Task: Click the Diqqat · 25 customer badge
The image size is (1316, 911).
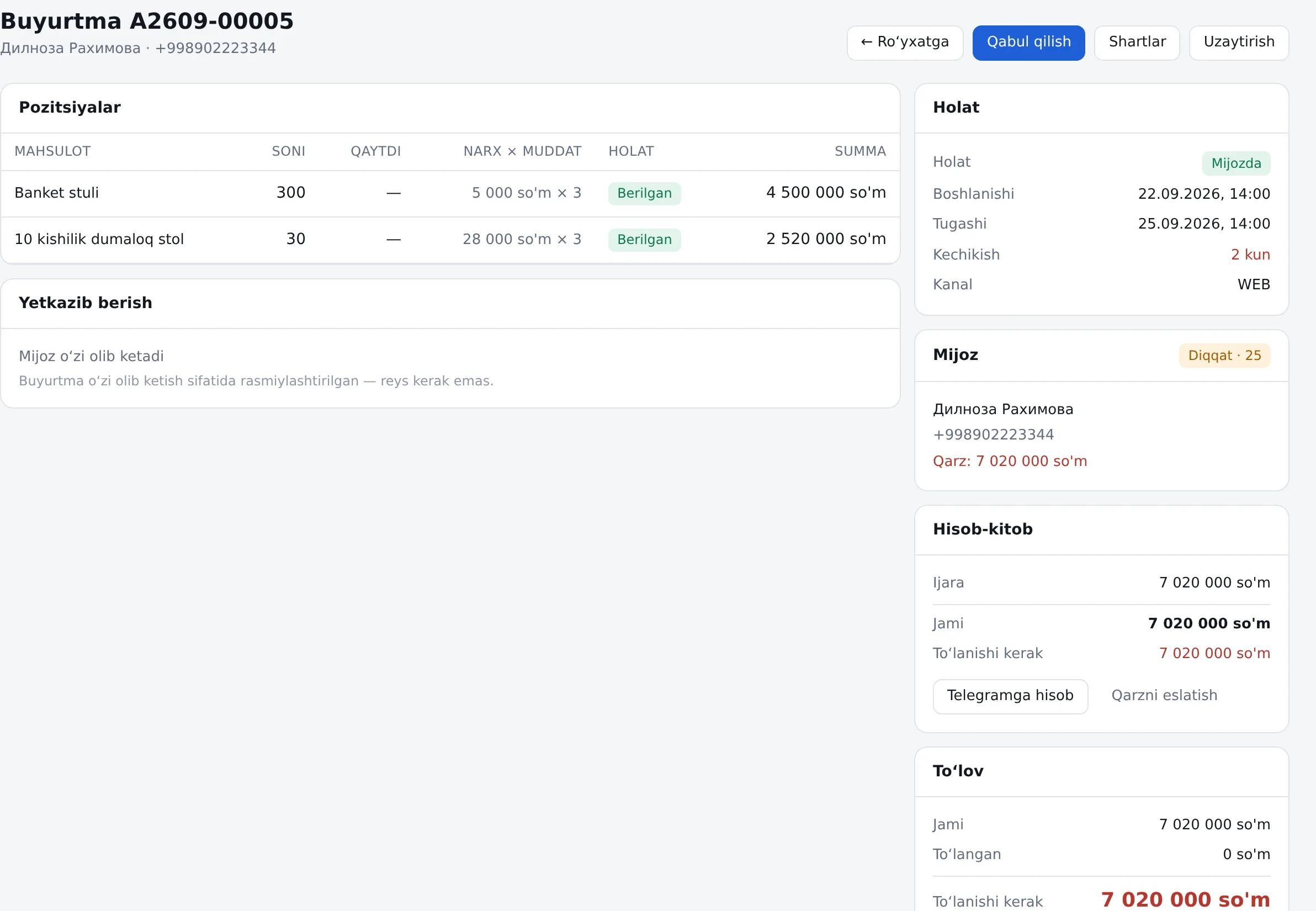Action: (x=1225, y=356)
